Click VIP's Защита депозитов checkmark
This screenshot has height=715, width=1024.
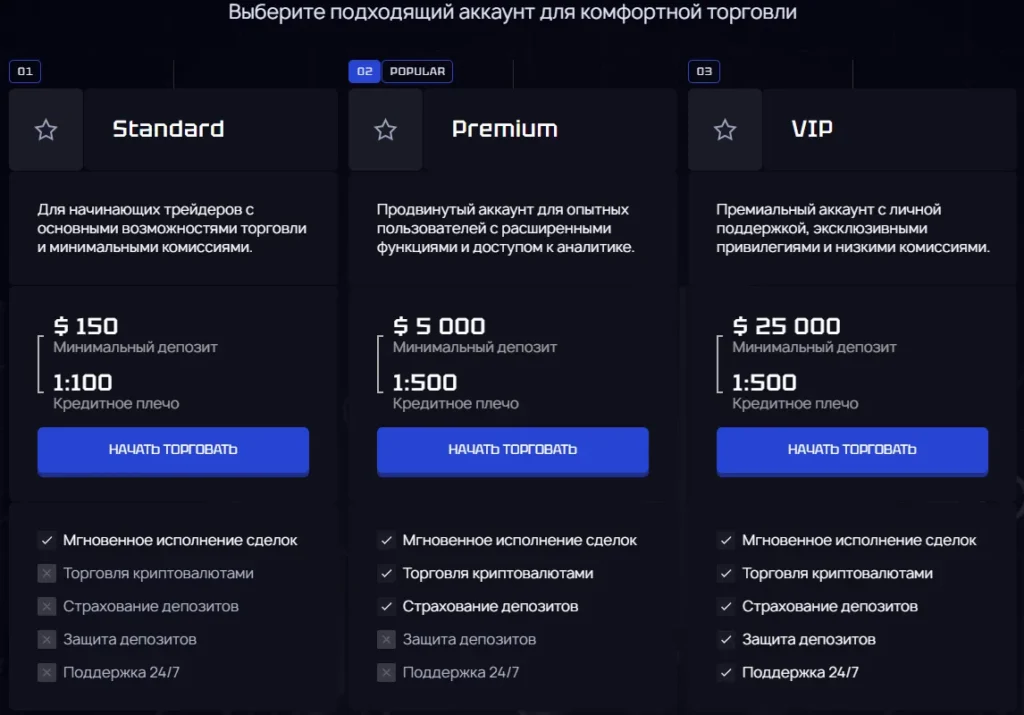click(x=726, y=639)
